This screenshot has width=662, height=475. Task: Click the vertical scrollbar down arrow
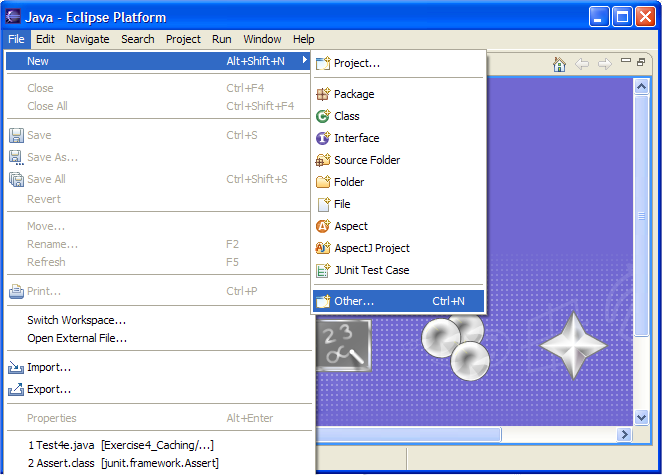[x=643, y=416]
